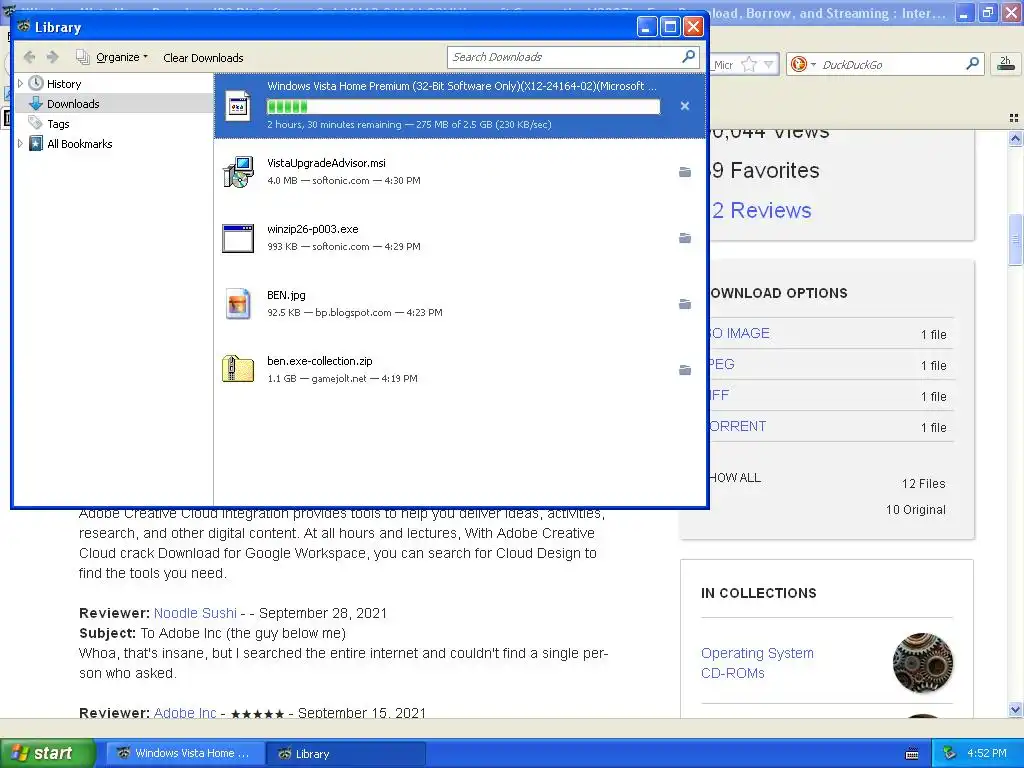Open containing folder for VistaUpgradeAdvisor.msi

click(x=684, y=172)
